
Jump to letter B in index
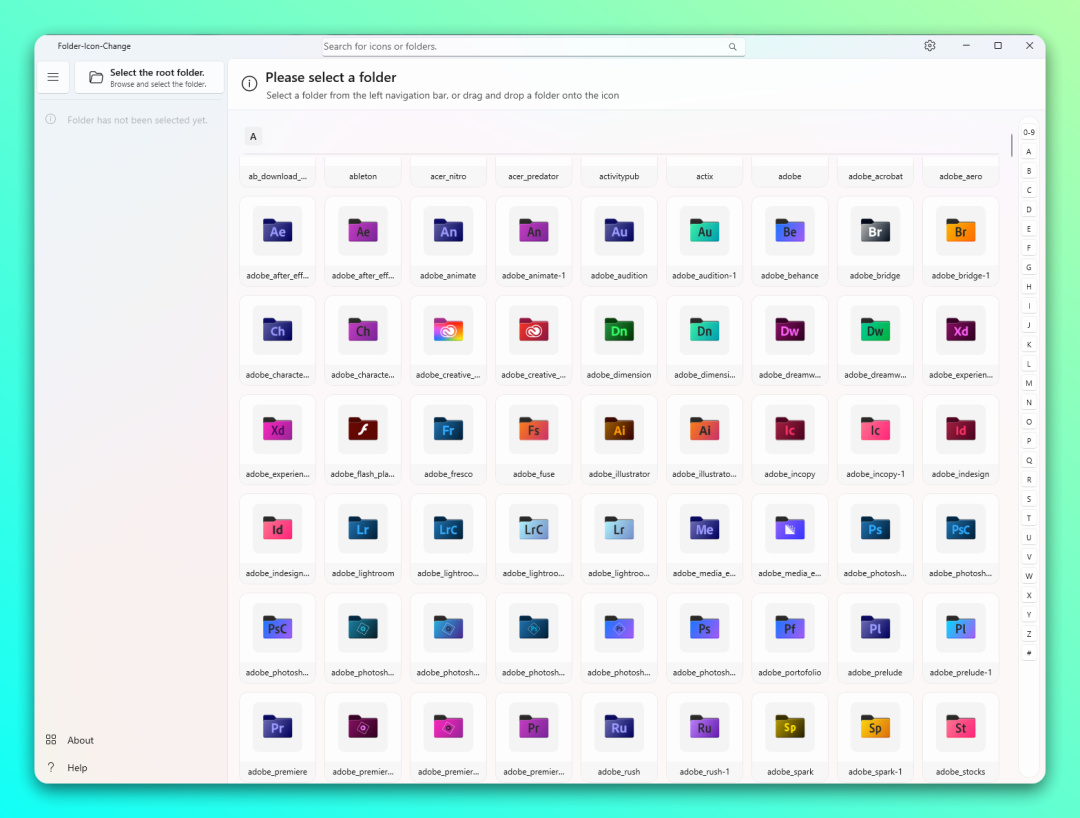click(x=1029, y=171)
